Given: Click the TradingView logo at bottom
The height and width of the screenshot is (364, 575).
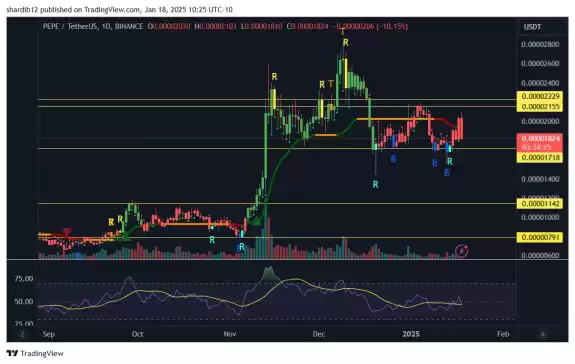Looking at the screenshot, I should (x=35, y=353).
